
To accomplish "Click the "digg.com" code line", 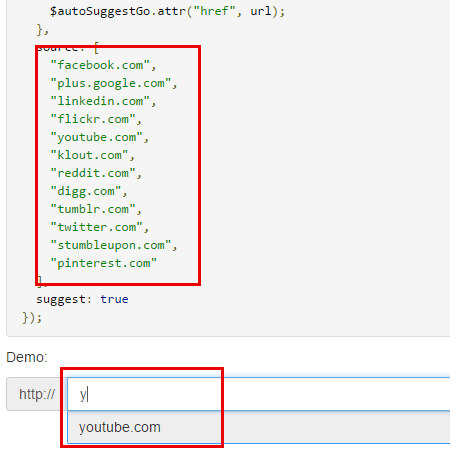I will pos(89,191).
